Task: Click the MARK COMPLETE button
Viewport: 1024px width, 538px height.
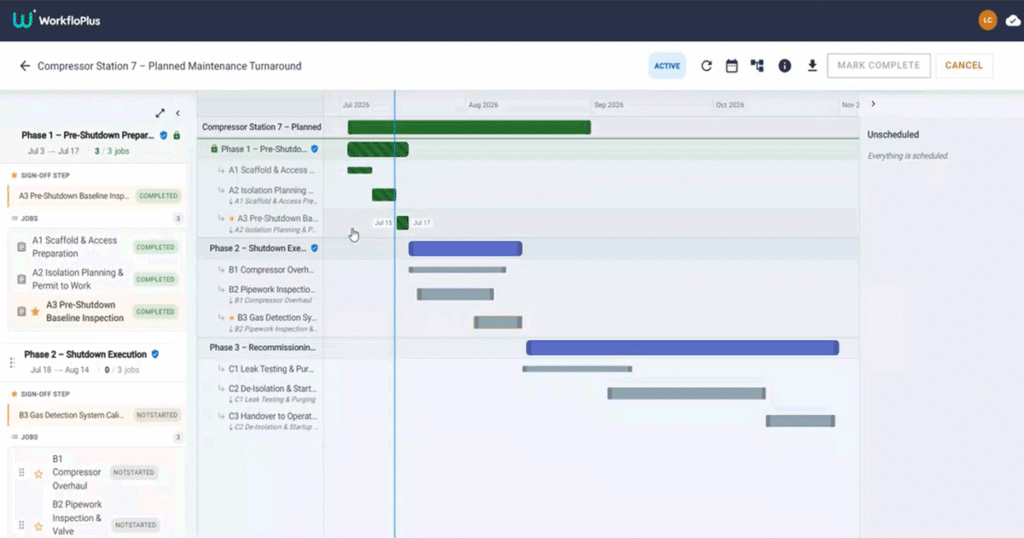Action: click(x=878, y=65)
